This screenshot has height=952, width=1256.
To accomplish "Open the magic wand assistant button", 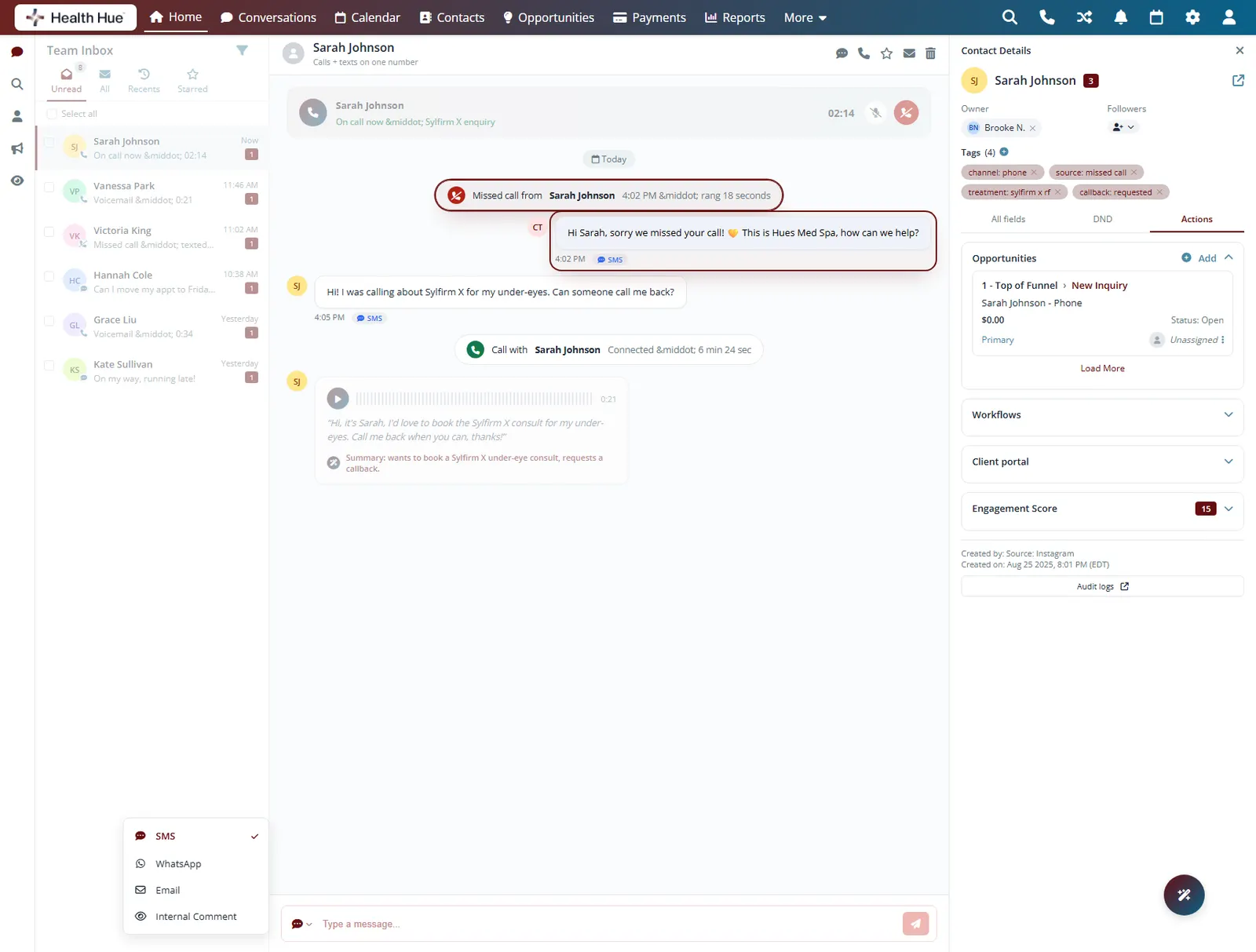I will 1184,895.
